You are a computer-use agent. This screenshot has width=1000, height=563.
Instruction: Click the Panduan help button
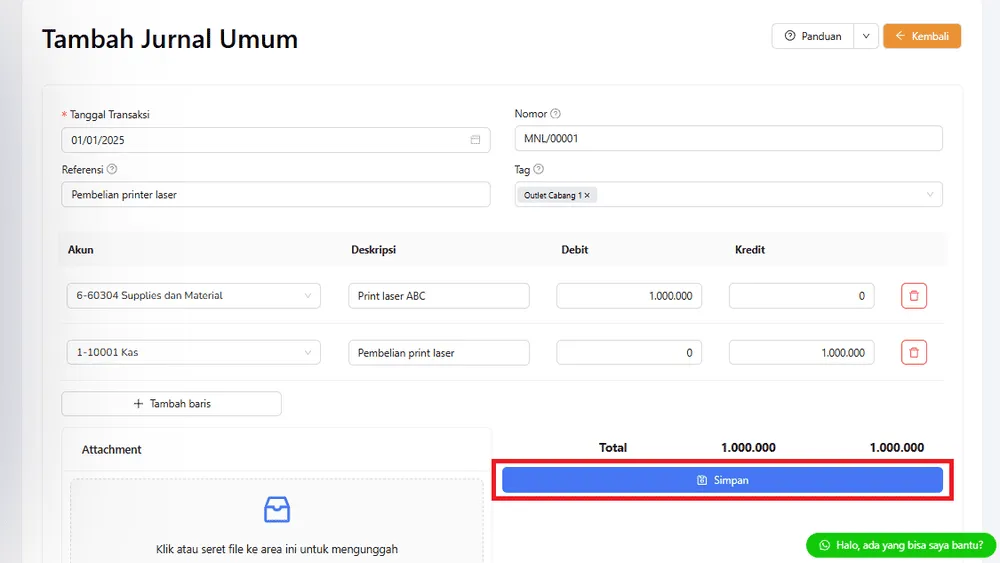click(x=813, y=36)
